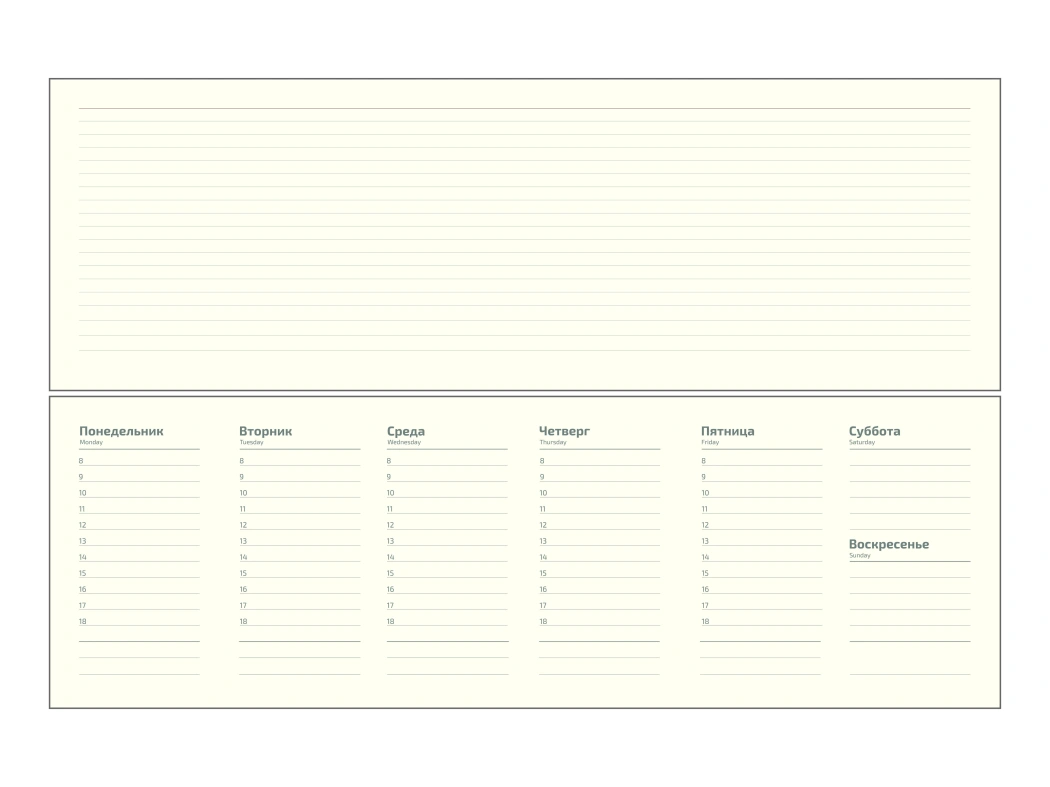Screen dimensions: 1050x787
Task: Click hour 11 under Вторник
Action: (242, 509)
